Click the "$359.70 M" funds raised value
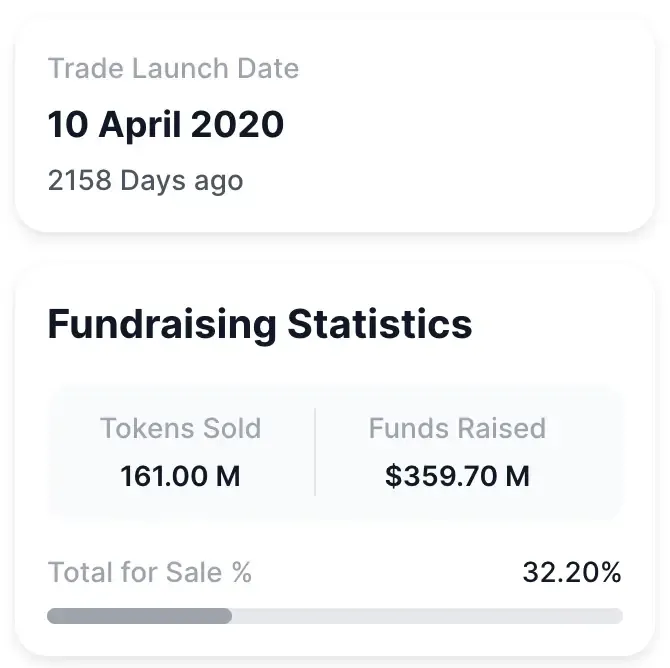670x668 pixels. pyautogui.click(x=457, y=476)
